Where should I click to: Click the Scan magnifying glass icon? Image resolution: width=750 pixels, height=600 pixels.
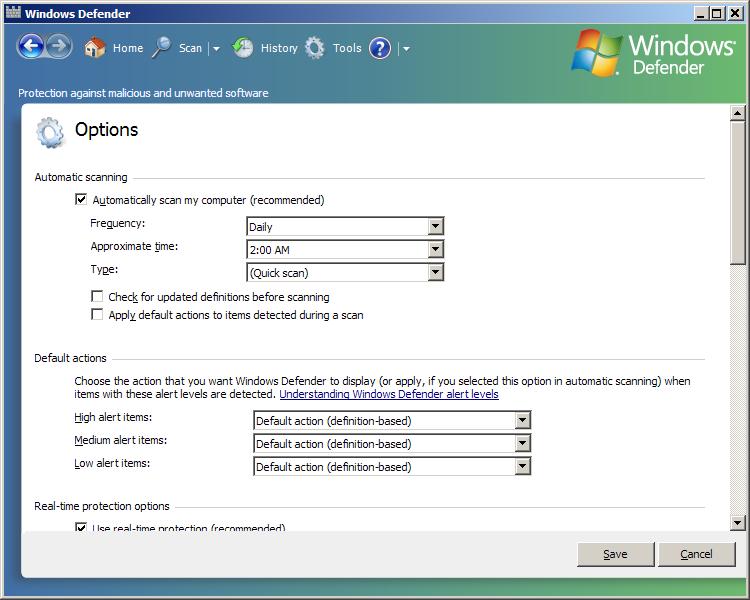(x=162, y=48)
